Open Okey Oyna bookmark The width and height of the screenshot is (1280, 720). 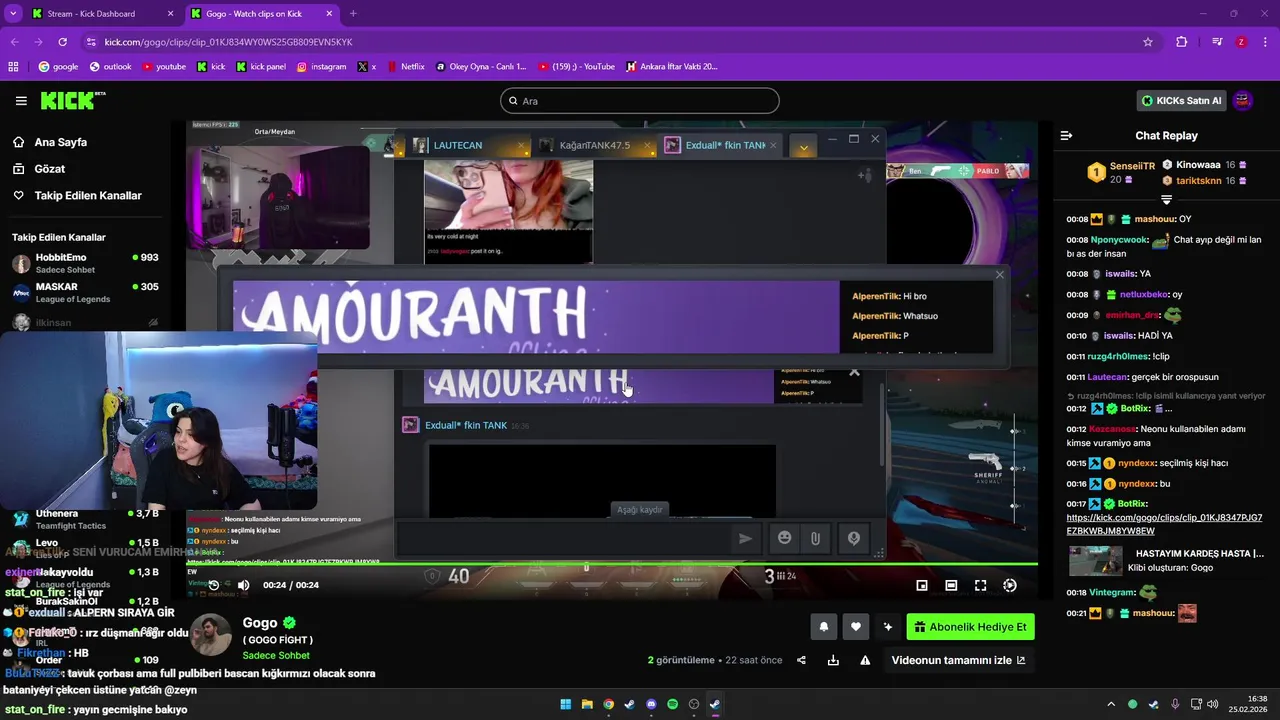tap(481, 67)
